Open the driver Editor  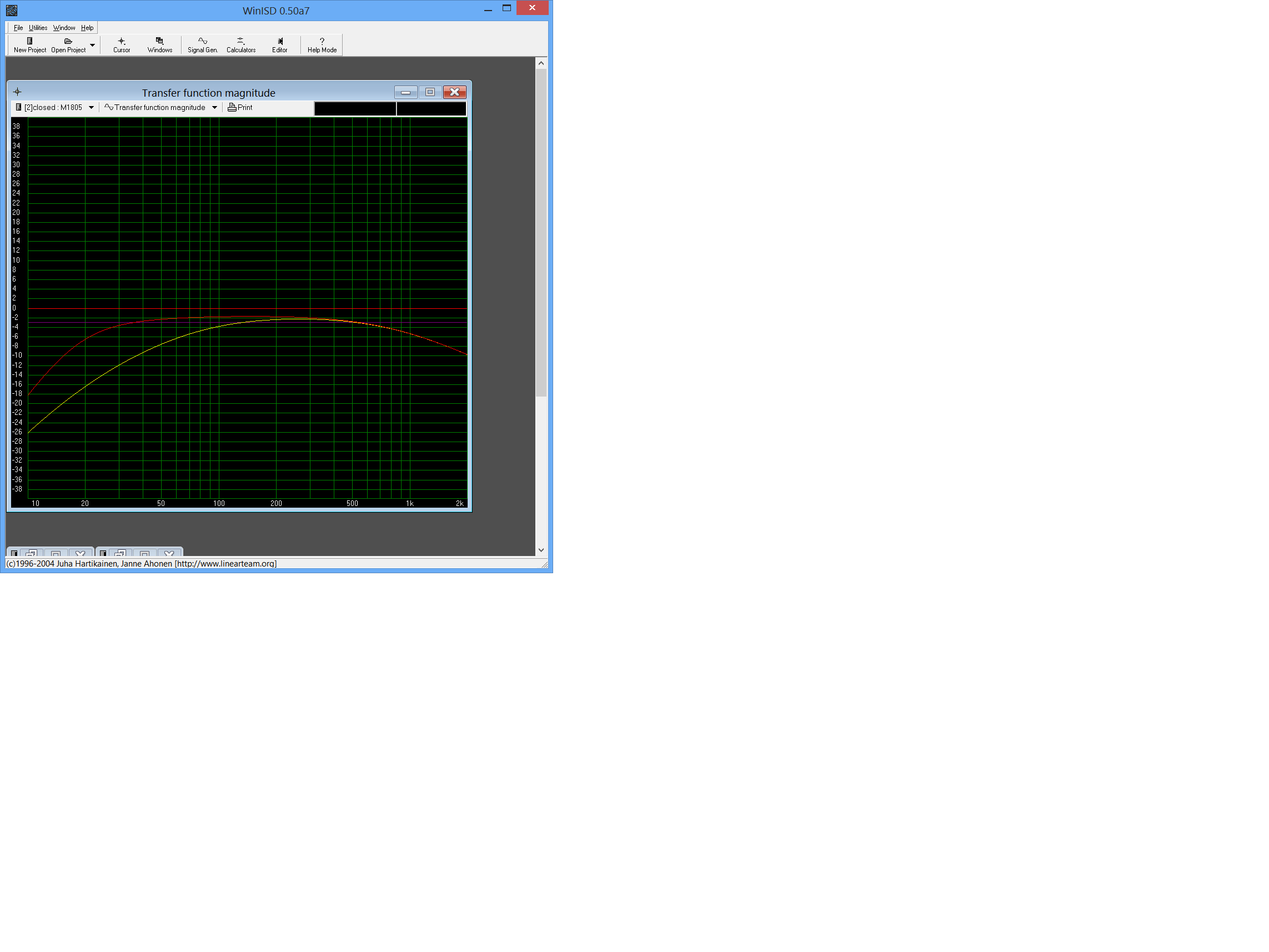(279, 45)
